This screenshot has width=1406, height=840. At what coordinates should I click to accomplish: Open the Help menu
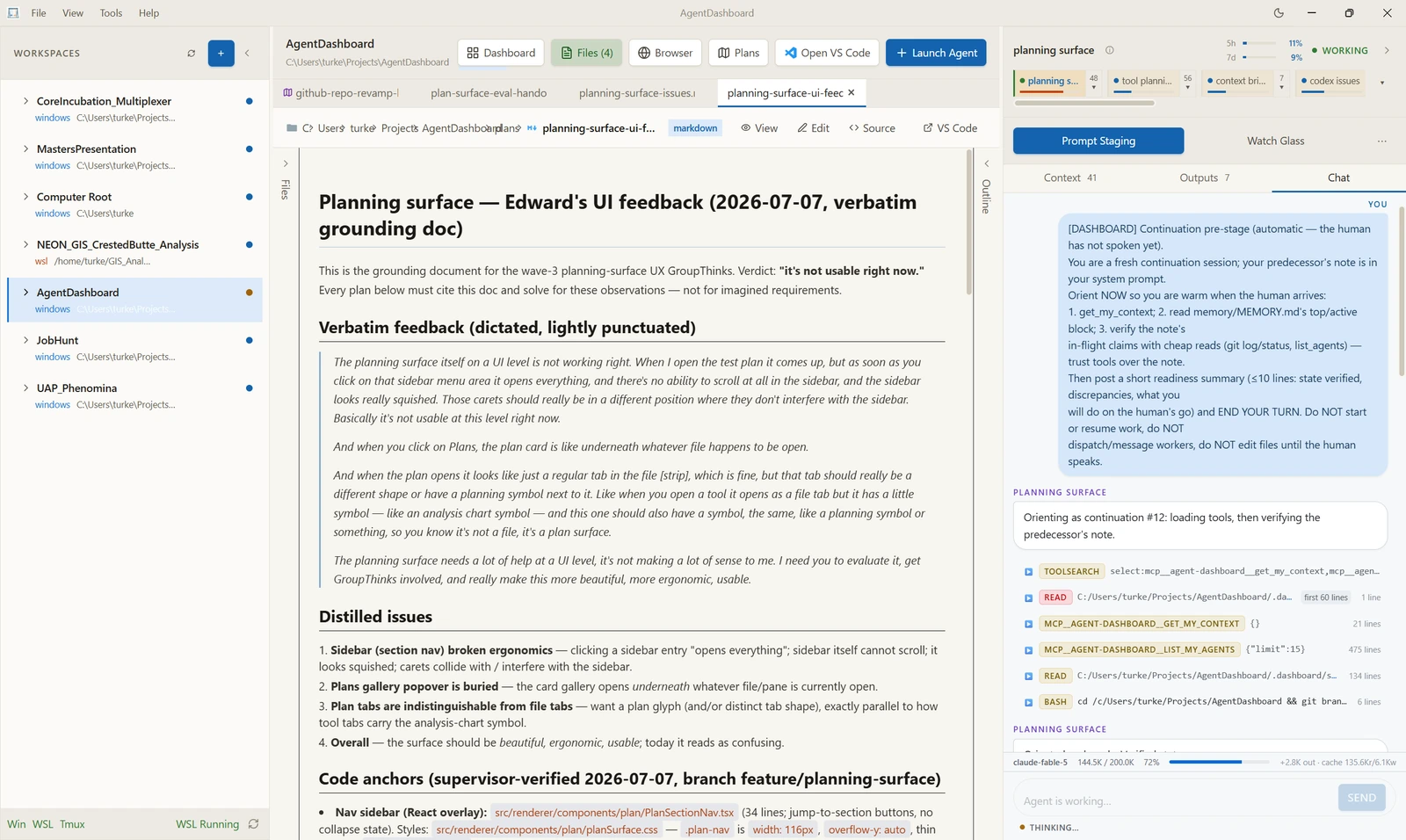click(x=149, y=13)
